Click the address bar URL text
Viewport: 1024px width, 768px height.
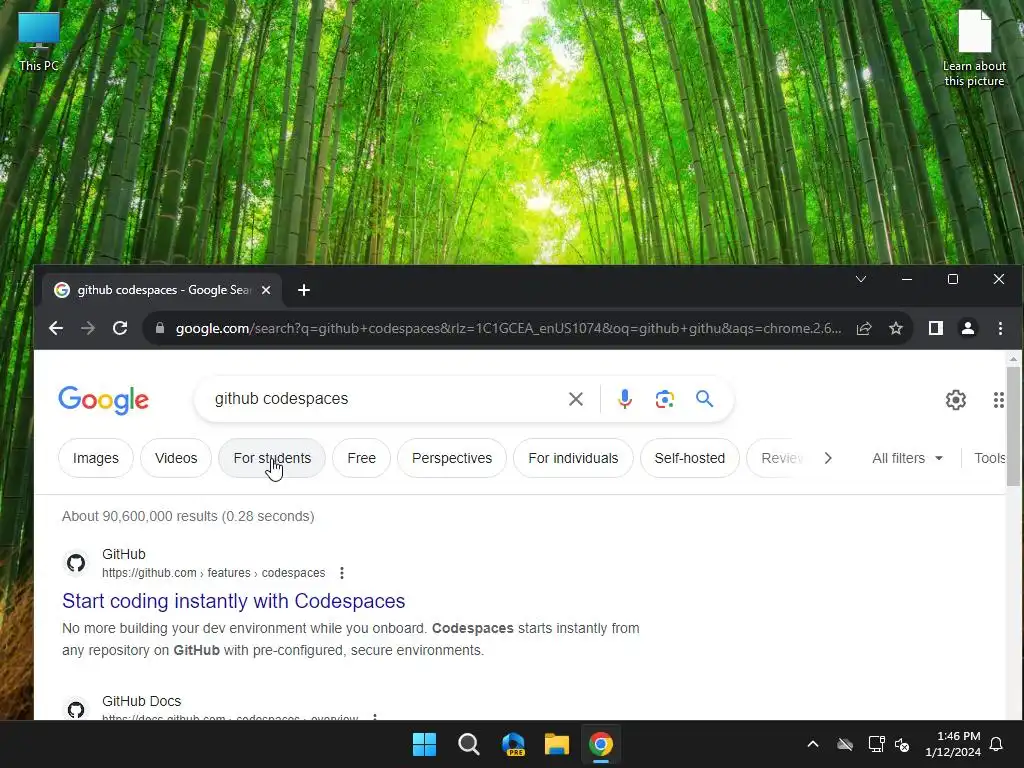508,328
